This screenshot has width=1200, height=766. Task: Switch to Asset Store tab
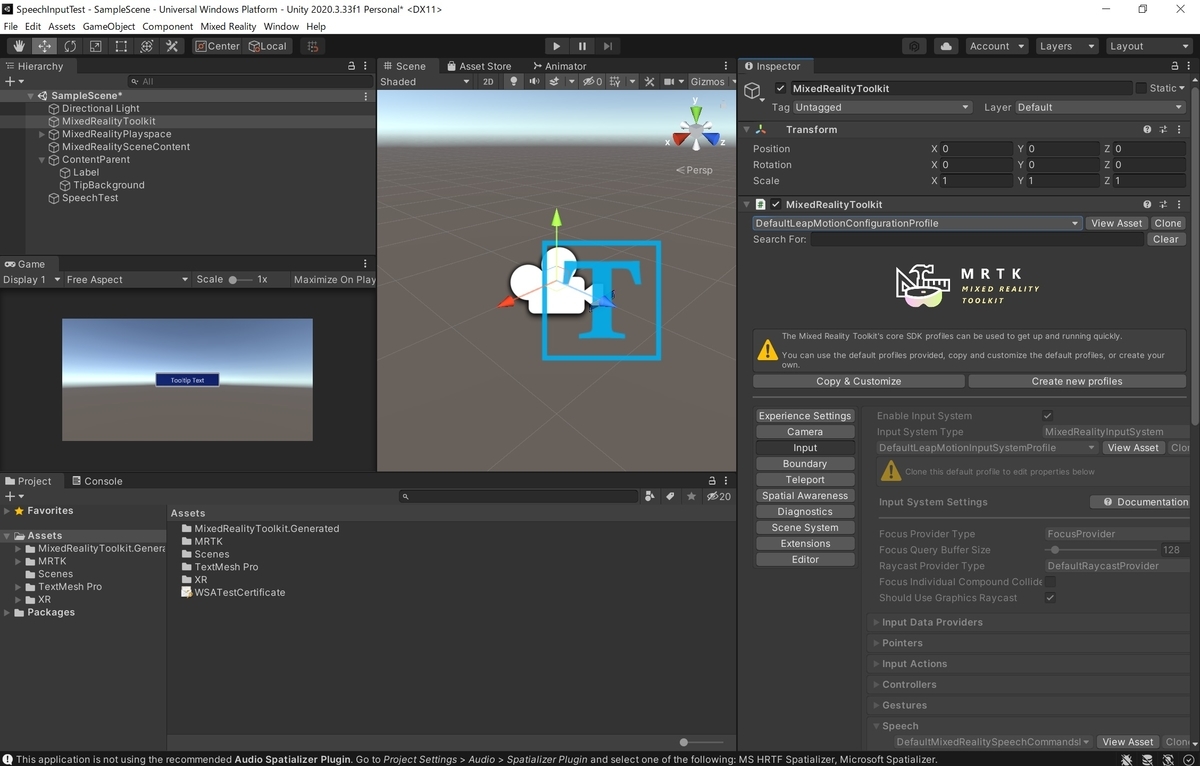[478, 66]
